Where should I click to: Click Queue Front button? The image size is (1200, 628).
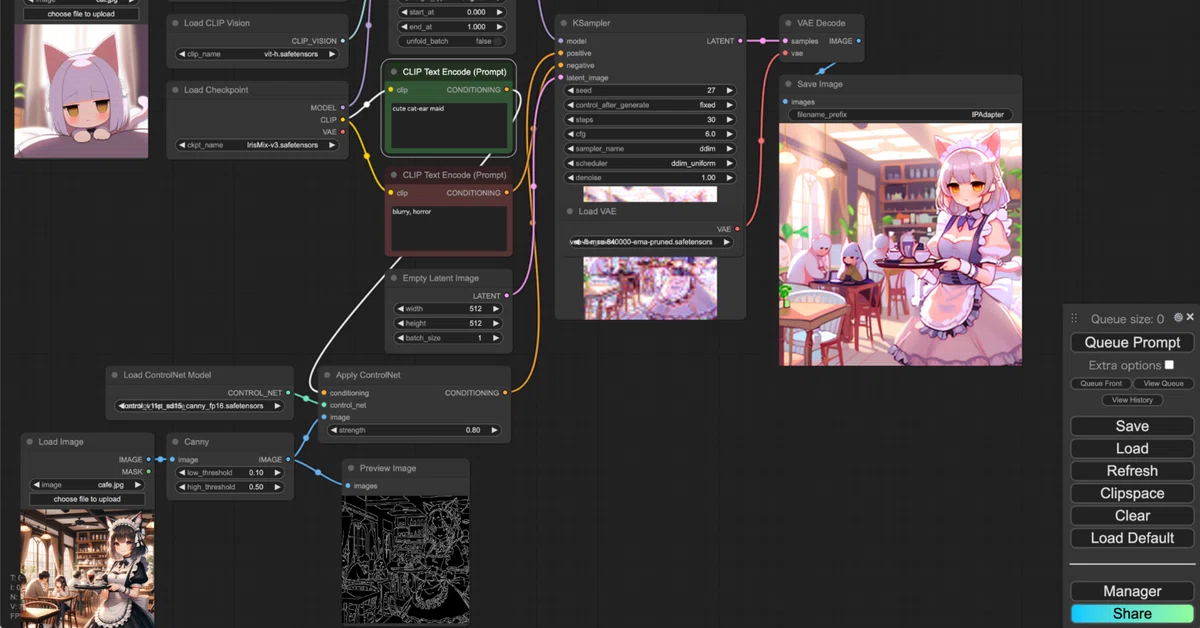[x=1101, y=383]
